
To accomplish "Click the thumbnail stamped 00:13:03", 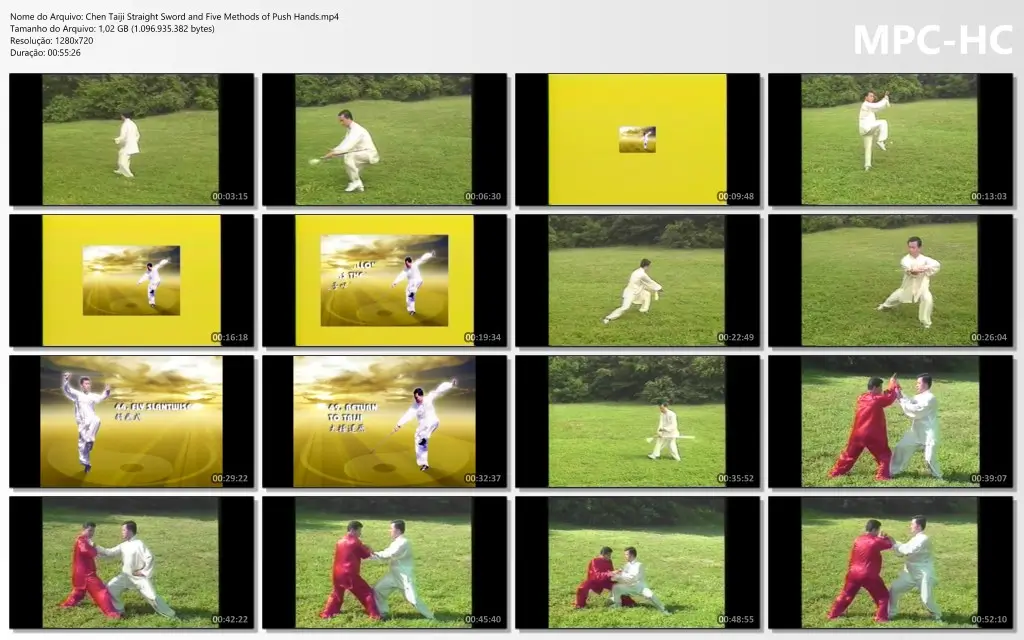I will (x=890, y=140).
